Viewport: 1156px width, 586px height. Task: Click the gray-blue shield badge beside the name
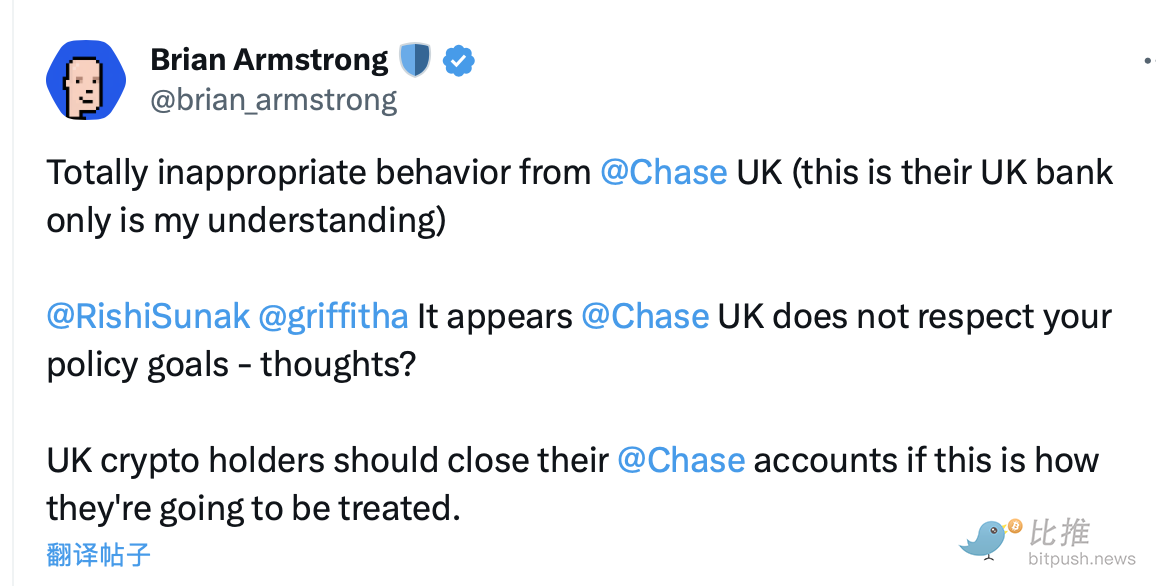(x=414, y=61)
